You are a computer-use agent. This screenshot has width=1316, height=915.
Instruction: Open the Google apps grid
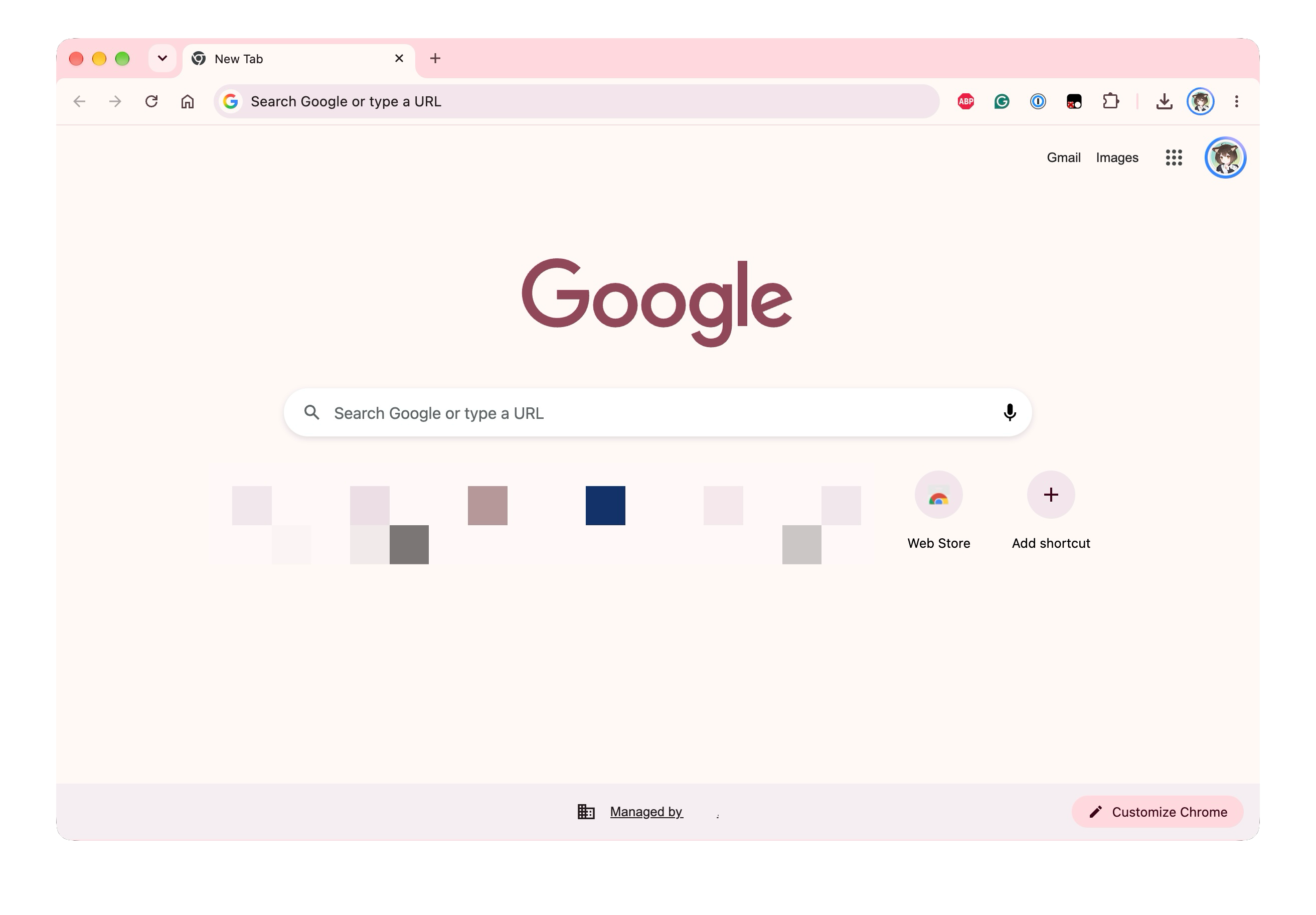pos(1174,158)
